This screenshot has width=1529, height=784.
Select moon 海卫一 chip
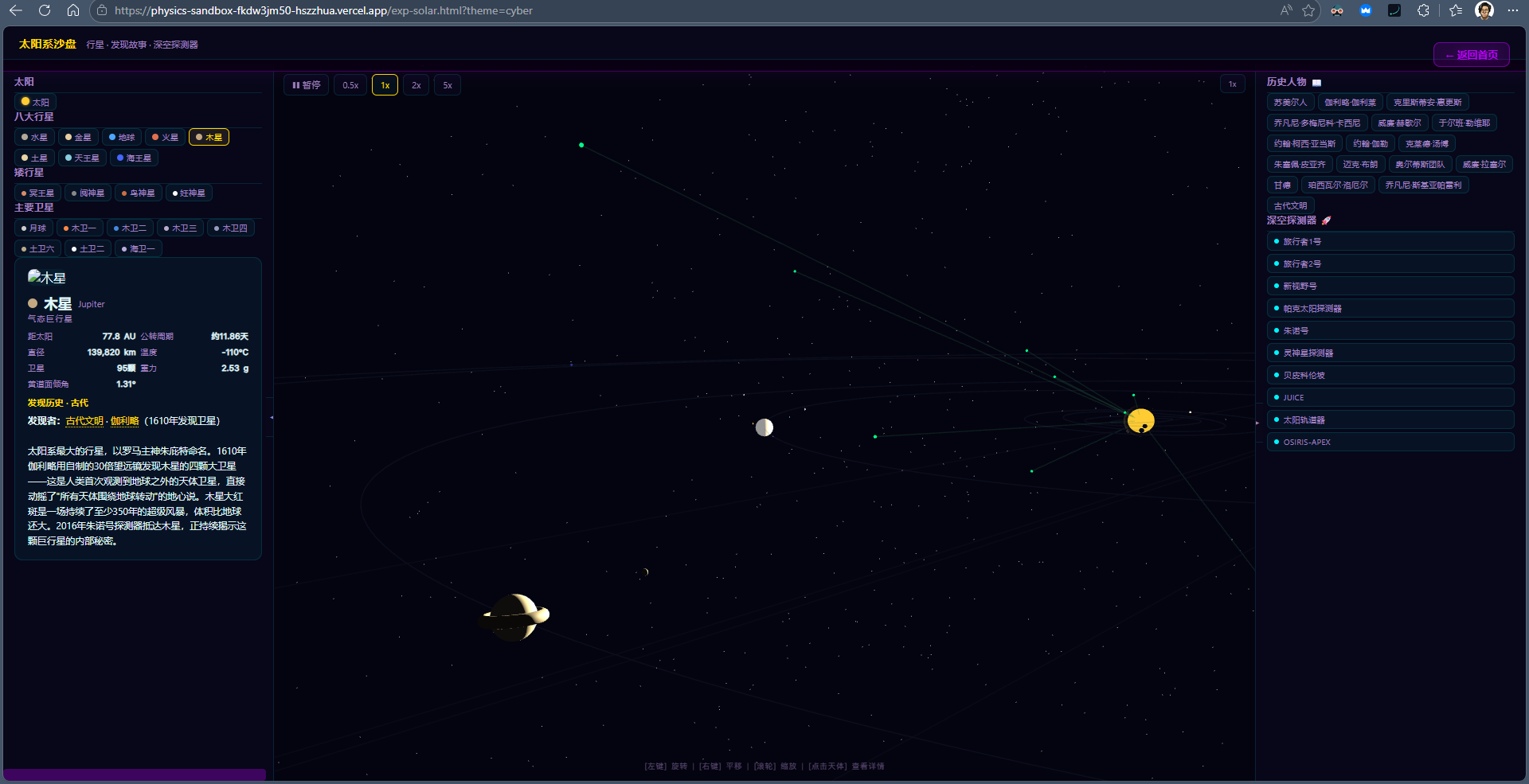point(139,248)
